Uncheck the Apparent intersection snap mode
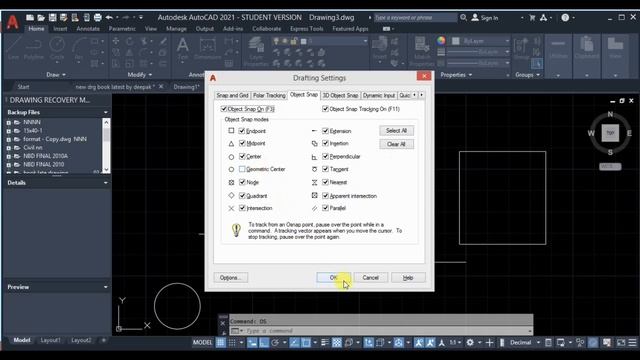This screenshot has width=640, height=360. click(x=325, y=196)
